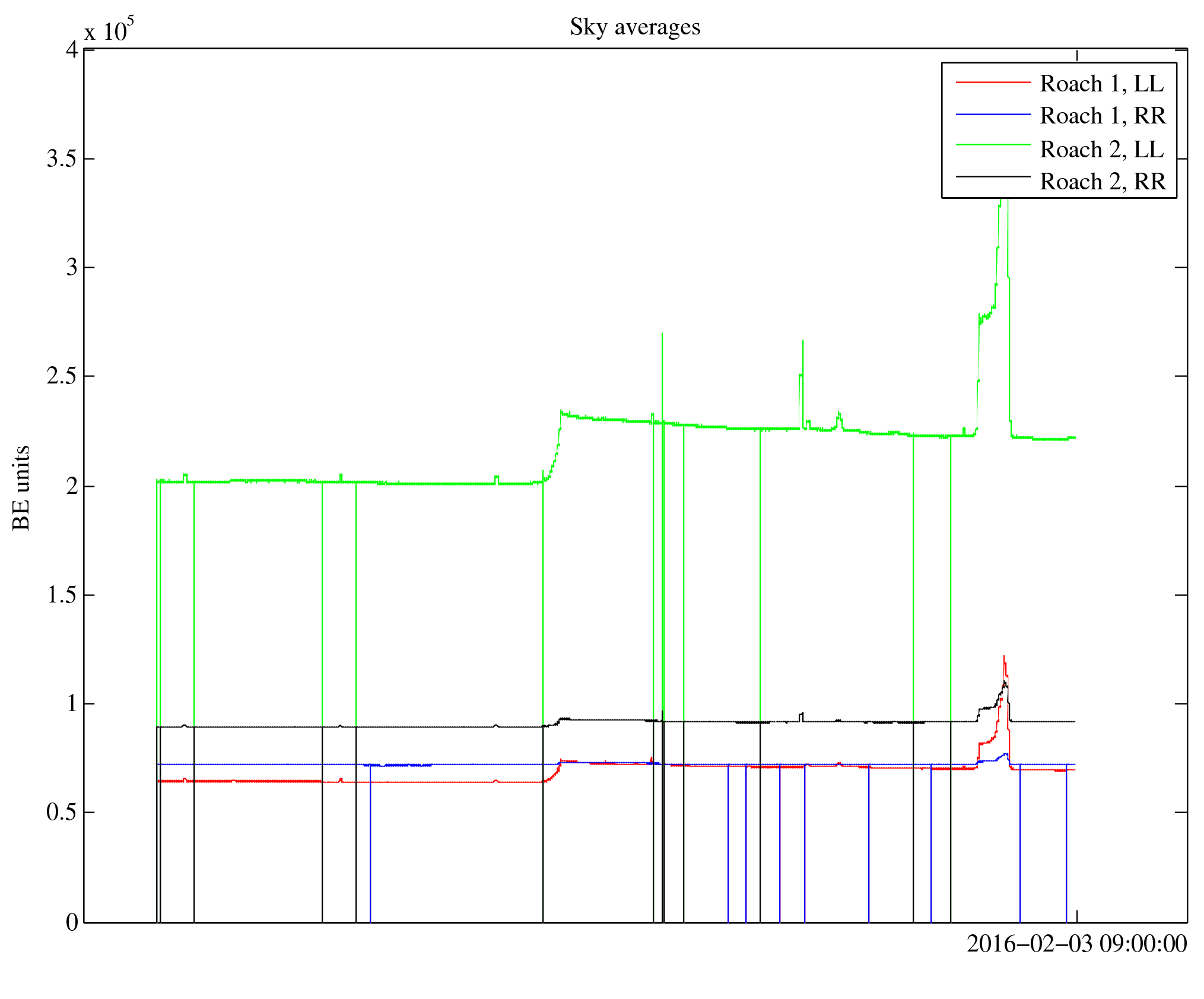
Task: Click the y-axis tick label 0
Action: click(72, 922)
